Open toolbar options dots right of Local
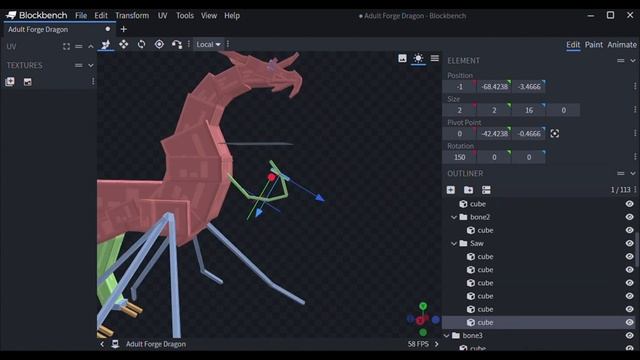 click(x=228, y=44)
